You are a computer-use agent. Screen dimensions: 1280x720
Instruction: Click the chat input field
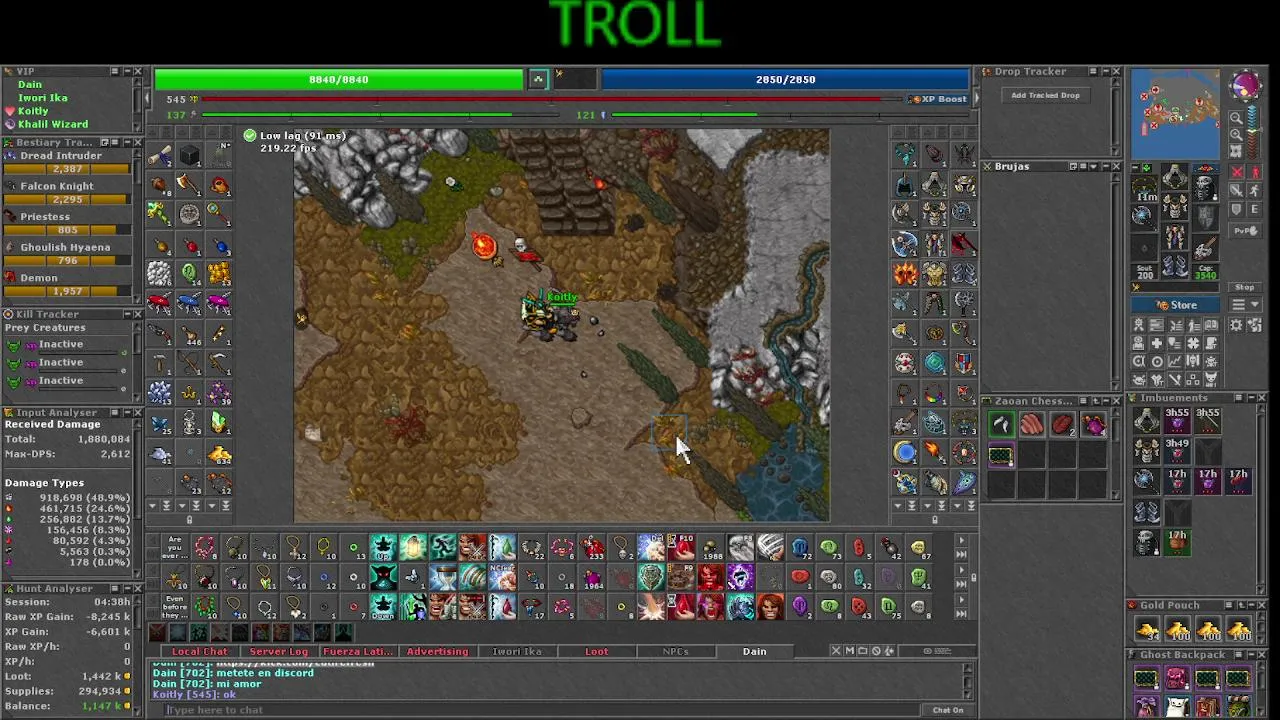click(540, 710)
